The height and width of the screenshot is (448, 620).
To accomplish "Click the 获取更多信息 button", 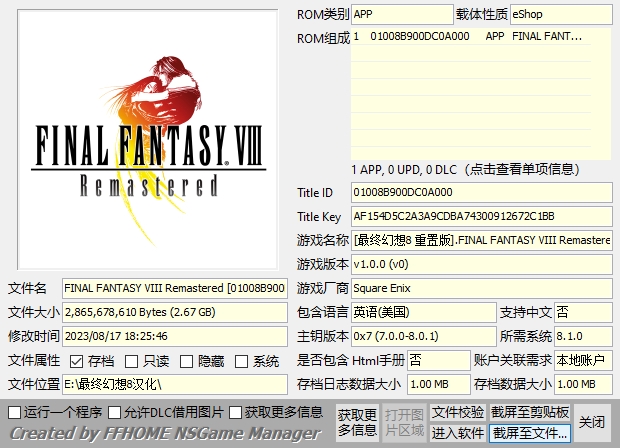I will click(x=357, y=422).
